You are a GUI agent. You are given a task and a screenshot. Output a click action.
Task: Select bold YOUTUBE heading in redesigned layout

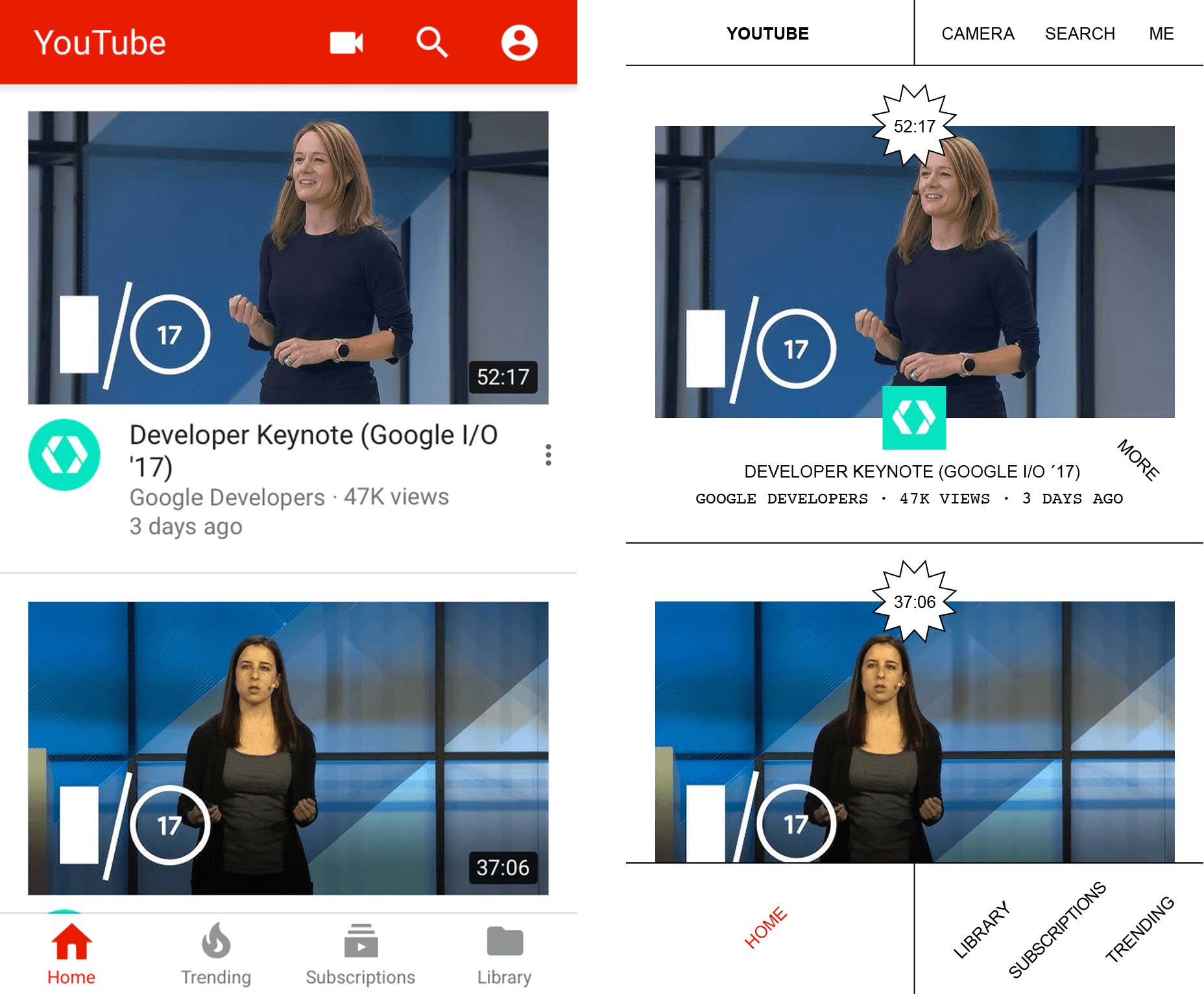767,34
